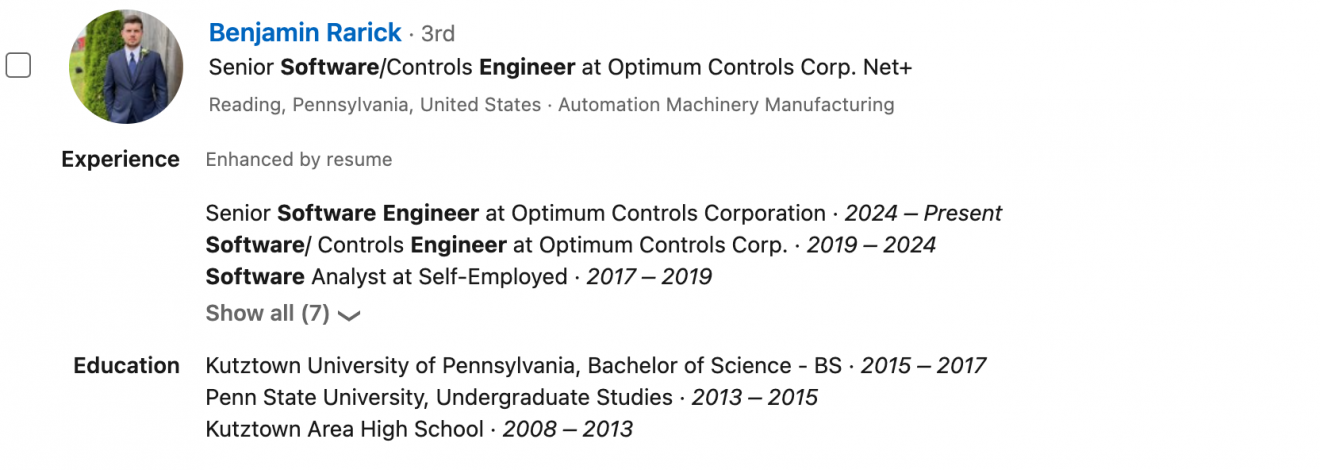Click the Senior Software/Controls Engineer headline

(x=560, y=68)
